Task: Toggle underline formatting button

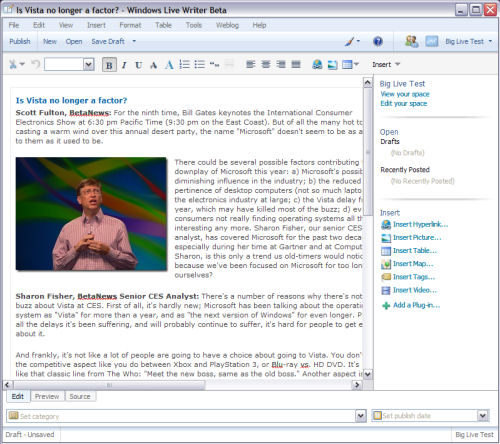Action: (139, 65)
